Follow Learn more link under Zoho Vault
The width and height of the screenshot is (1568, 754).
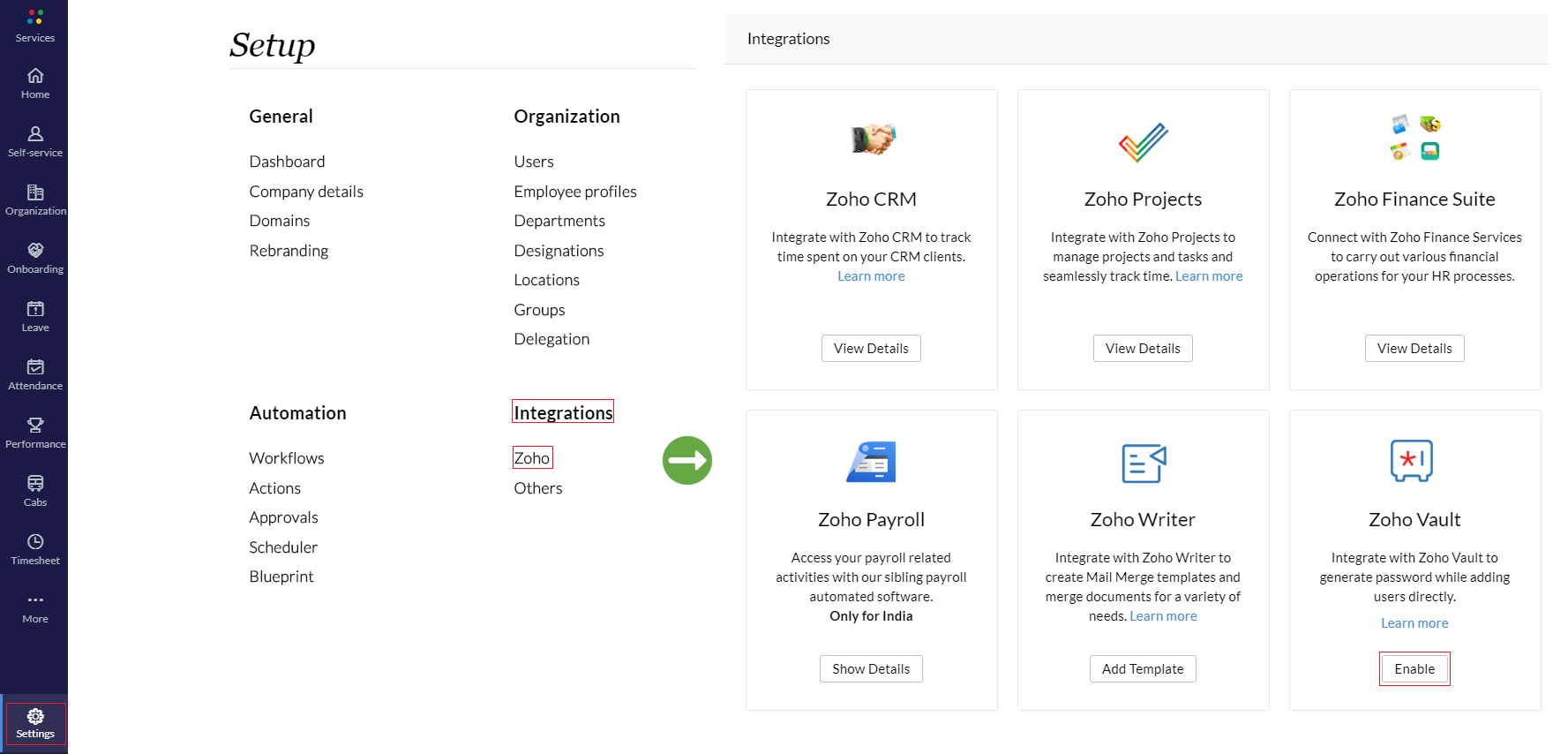pyautogui.click(x=1414, y=623)
